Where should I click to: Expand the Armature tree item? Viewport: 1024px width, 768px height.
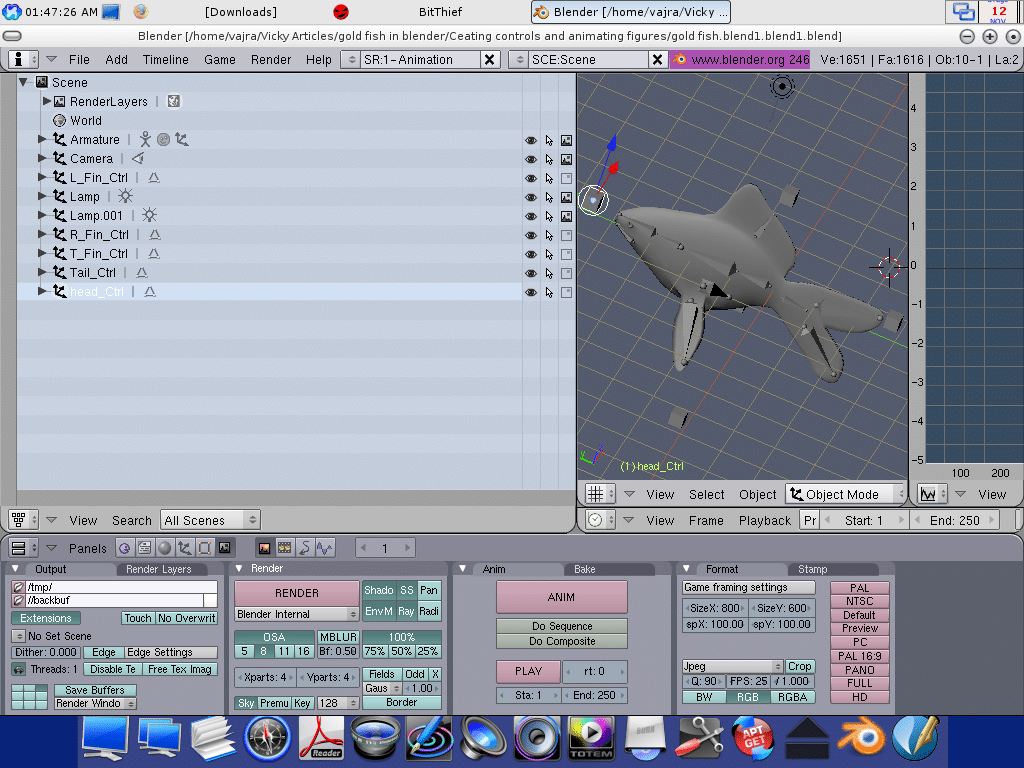coord(42,140)
